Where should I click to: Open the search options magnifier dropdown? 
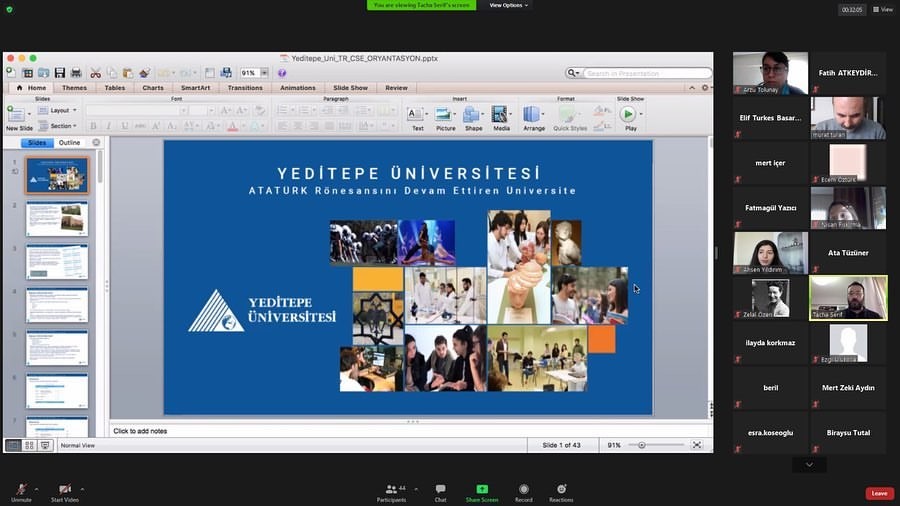[573, 73]
